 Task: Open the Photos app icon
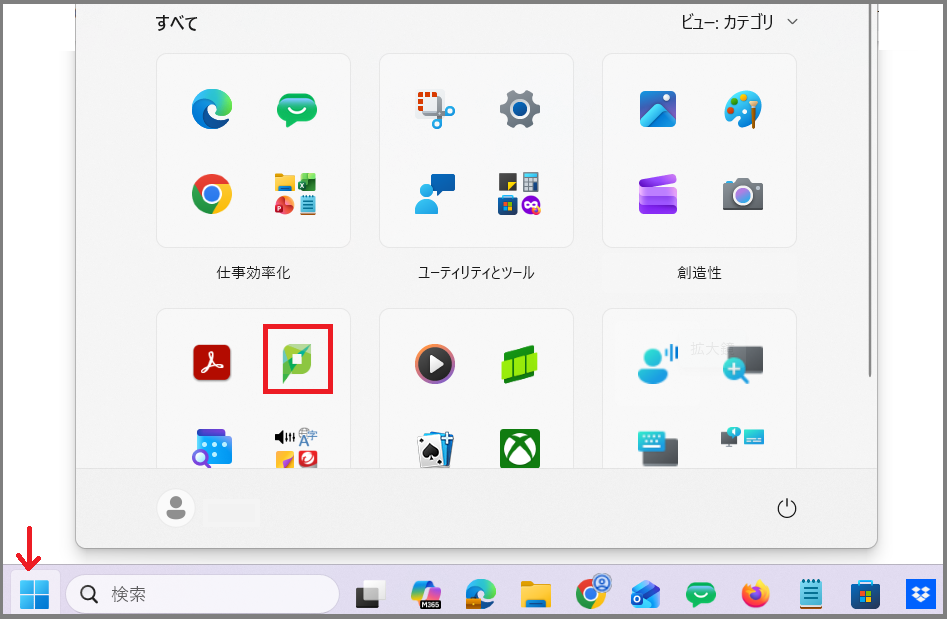pos(658,109)
